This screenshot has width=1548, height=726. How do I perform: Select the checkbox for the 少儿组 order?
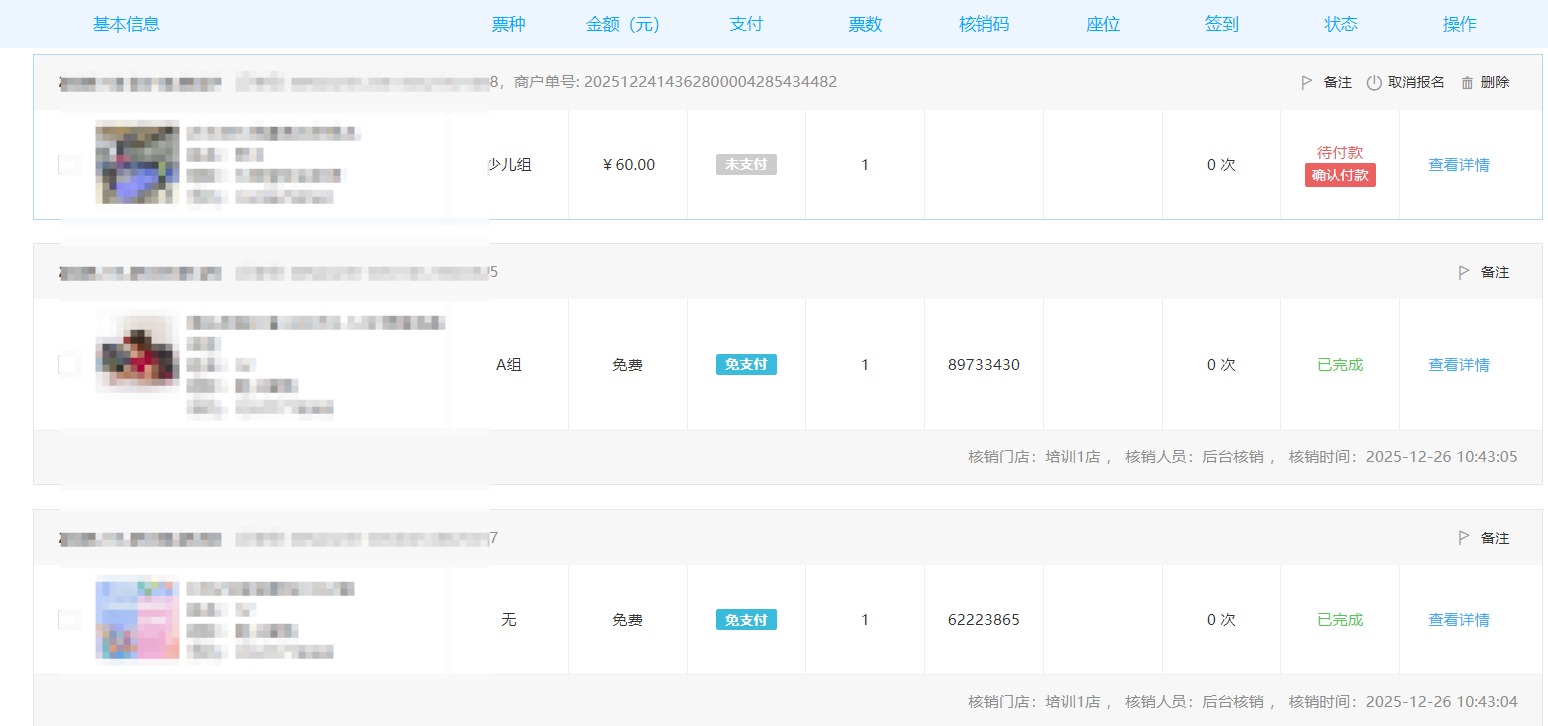click(69, 165)
